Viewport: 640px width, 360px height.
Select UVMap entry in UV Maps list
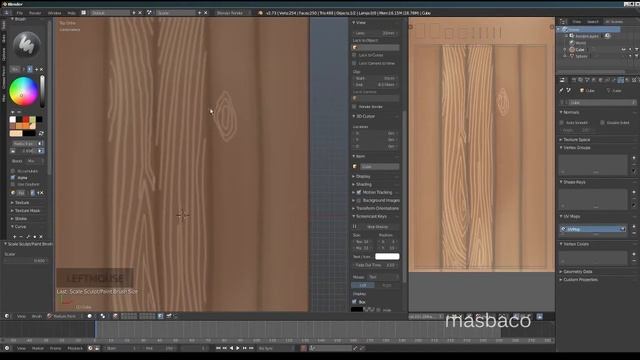click(x=593, y=229)
